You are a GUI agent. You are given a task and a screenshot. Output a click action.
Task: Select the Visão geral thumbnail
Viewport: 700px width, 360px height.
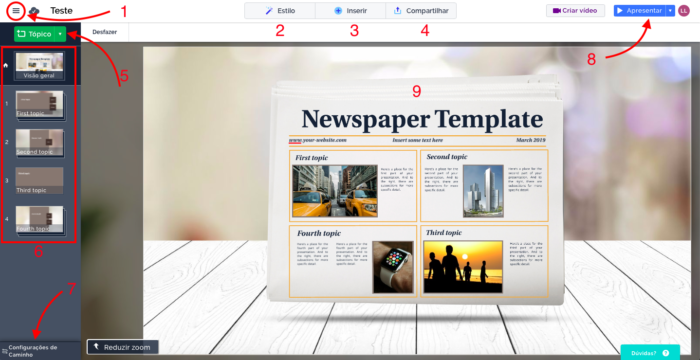click(39, 66)
